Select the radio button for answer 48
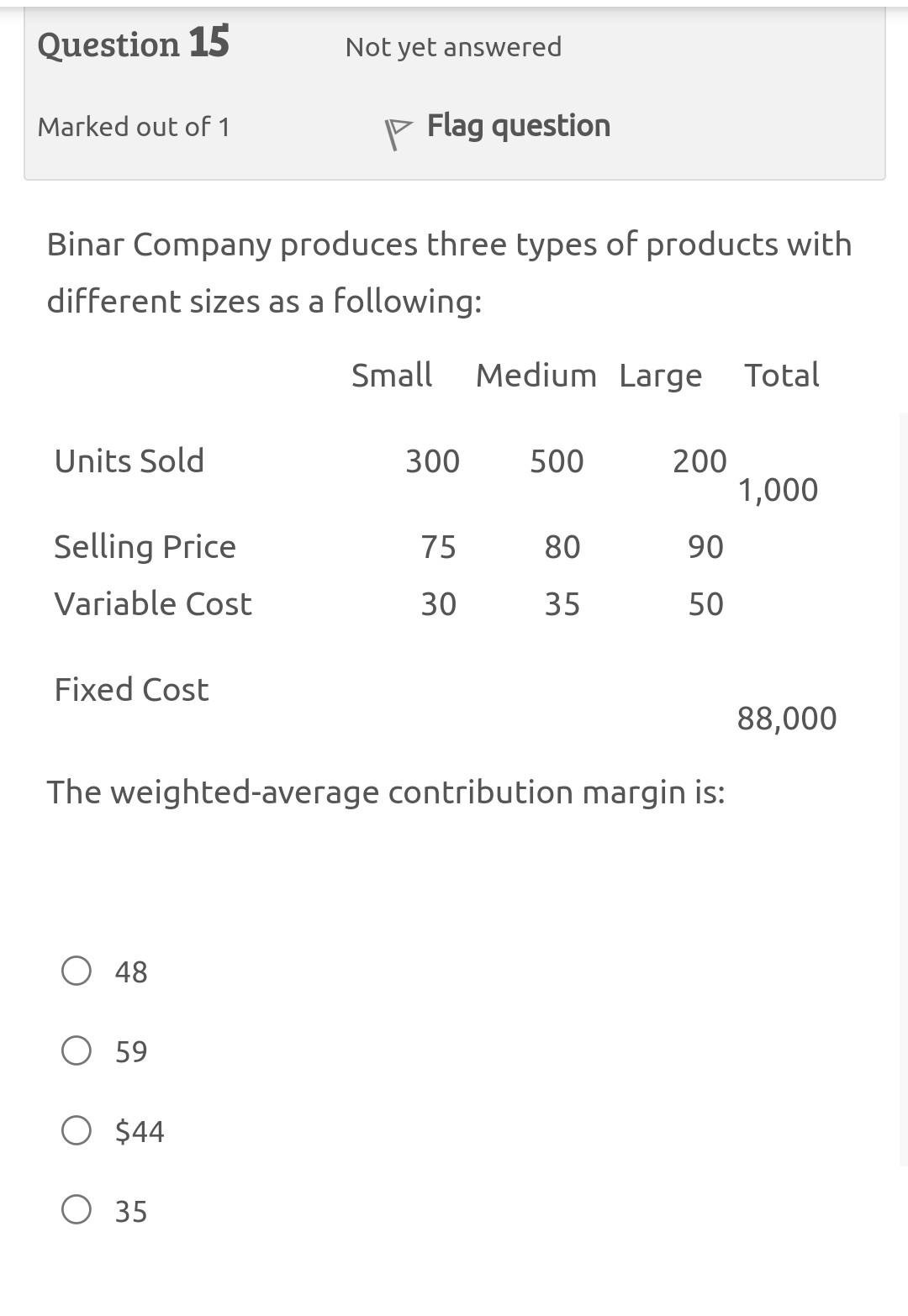908x1316 pixels. [77, 970]
